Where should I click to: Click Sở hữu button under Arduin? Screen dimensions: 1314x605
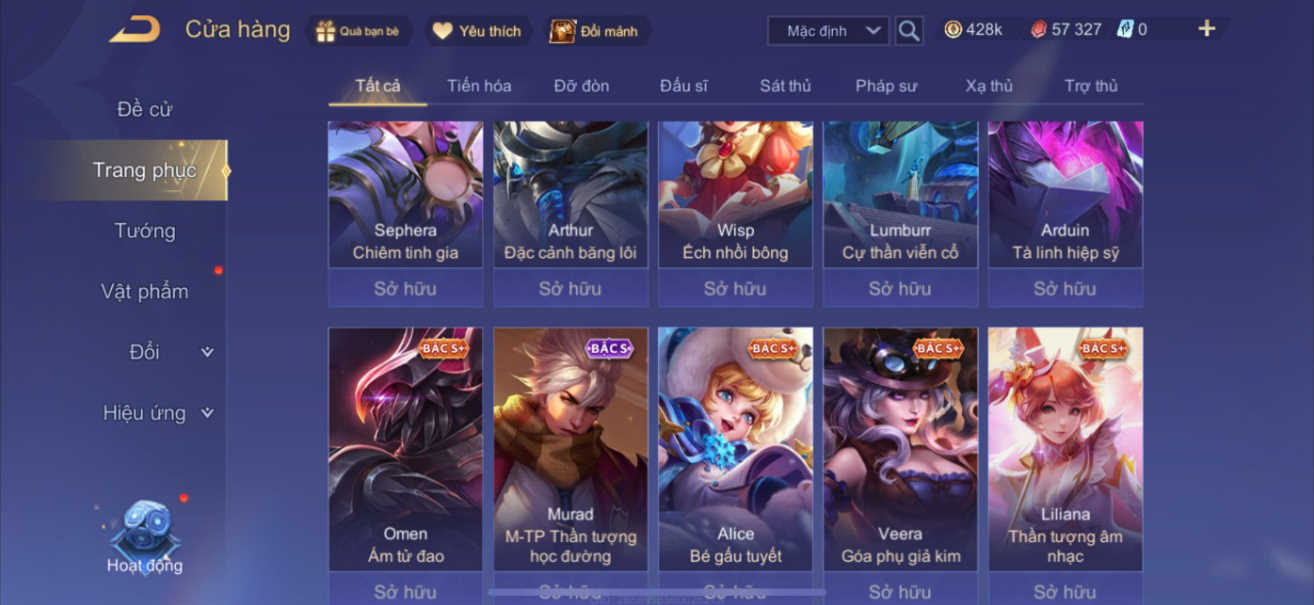(1065, 289)
